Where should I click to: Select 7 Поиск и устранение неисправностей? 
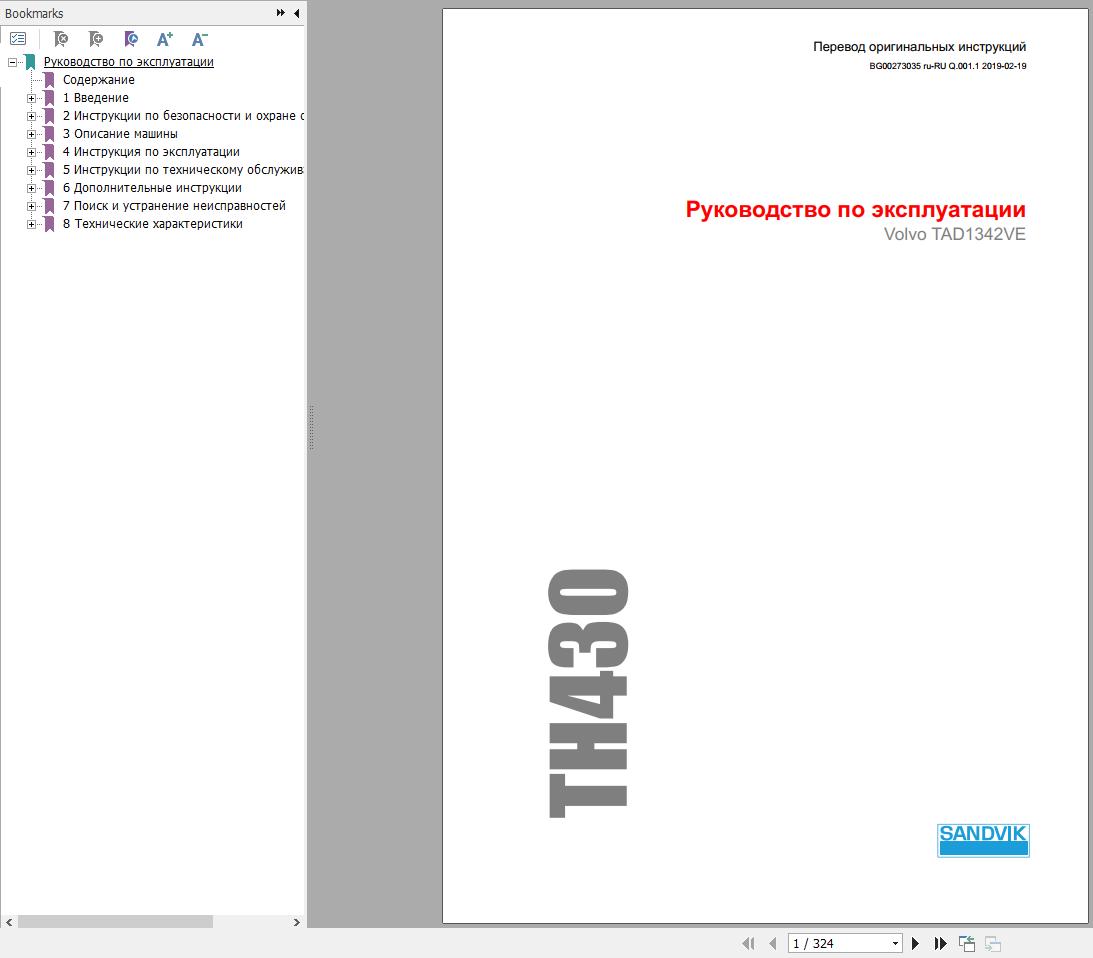(174, 206)
